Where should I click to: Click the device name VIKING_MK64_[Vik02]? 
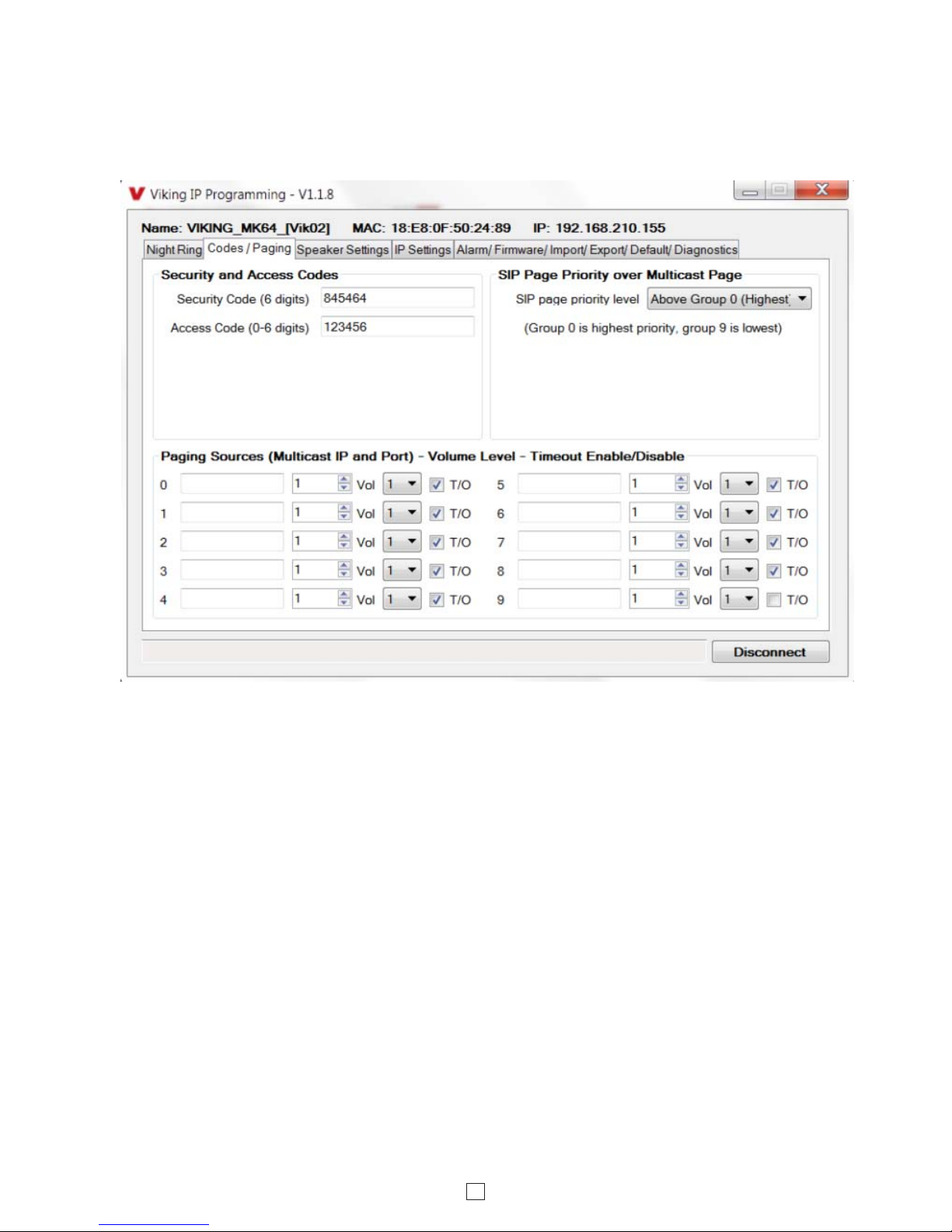click(x=258, y=228)
